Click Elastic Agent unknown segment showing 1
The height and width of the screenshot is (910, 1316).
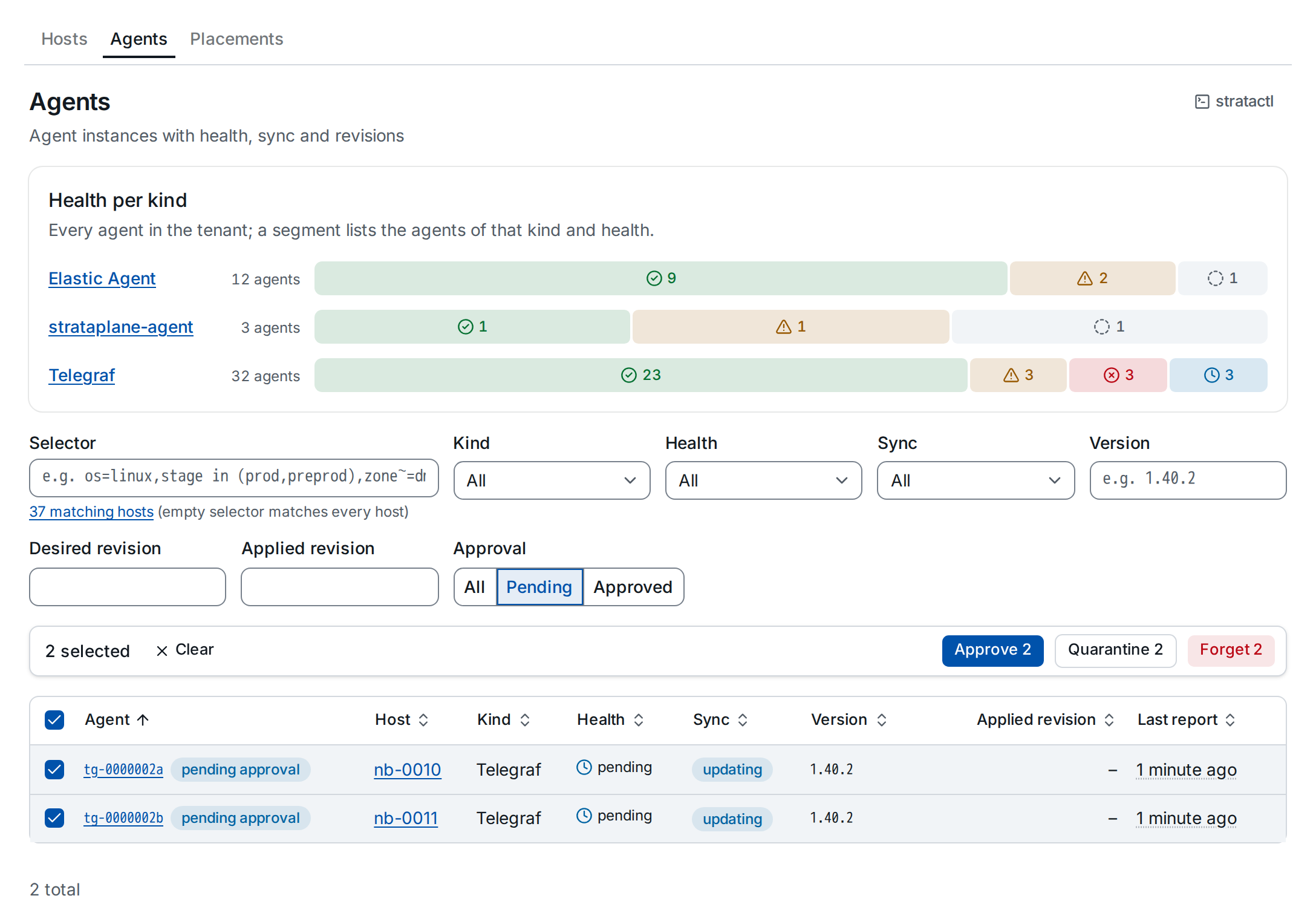coord(1222,278)
